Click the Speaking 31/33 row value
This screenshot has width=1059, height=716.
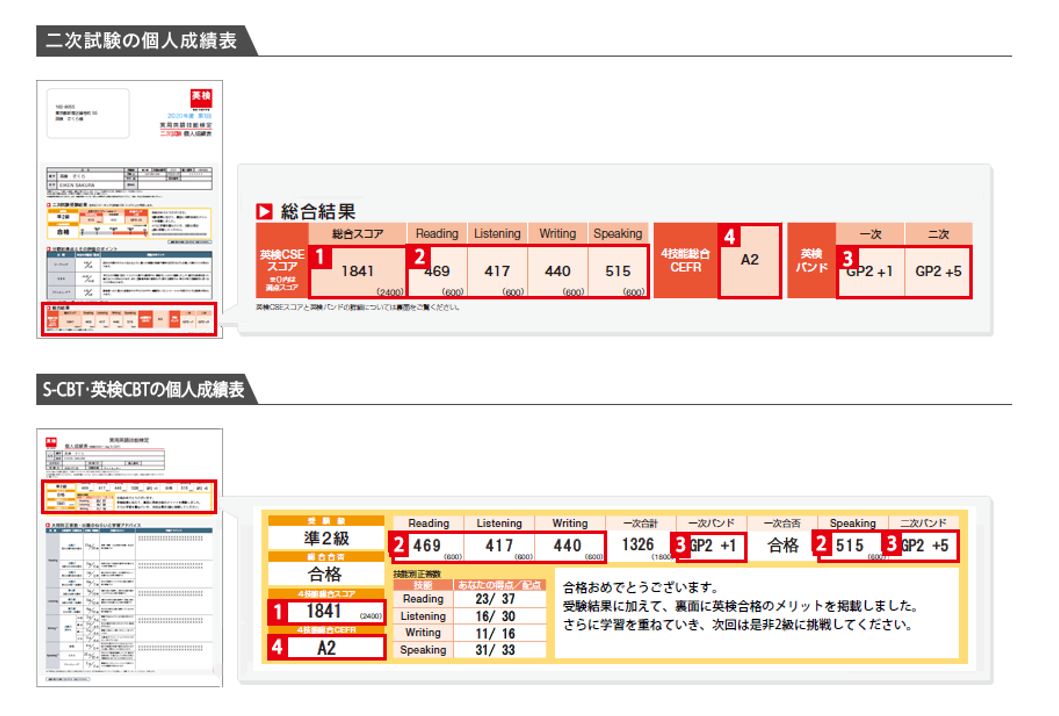[x=495, y=650]
